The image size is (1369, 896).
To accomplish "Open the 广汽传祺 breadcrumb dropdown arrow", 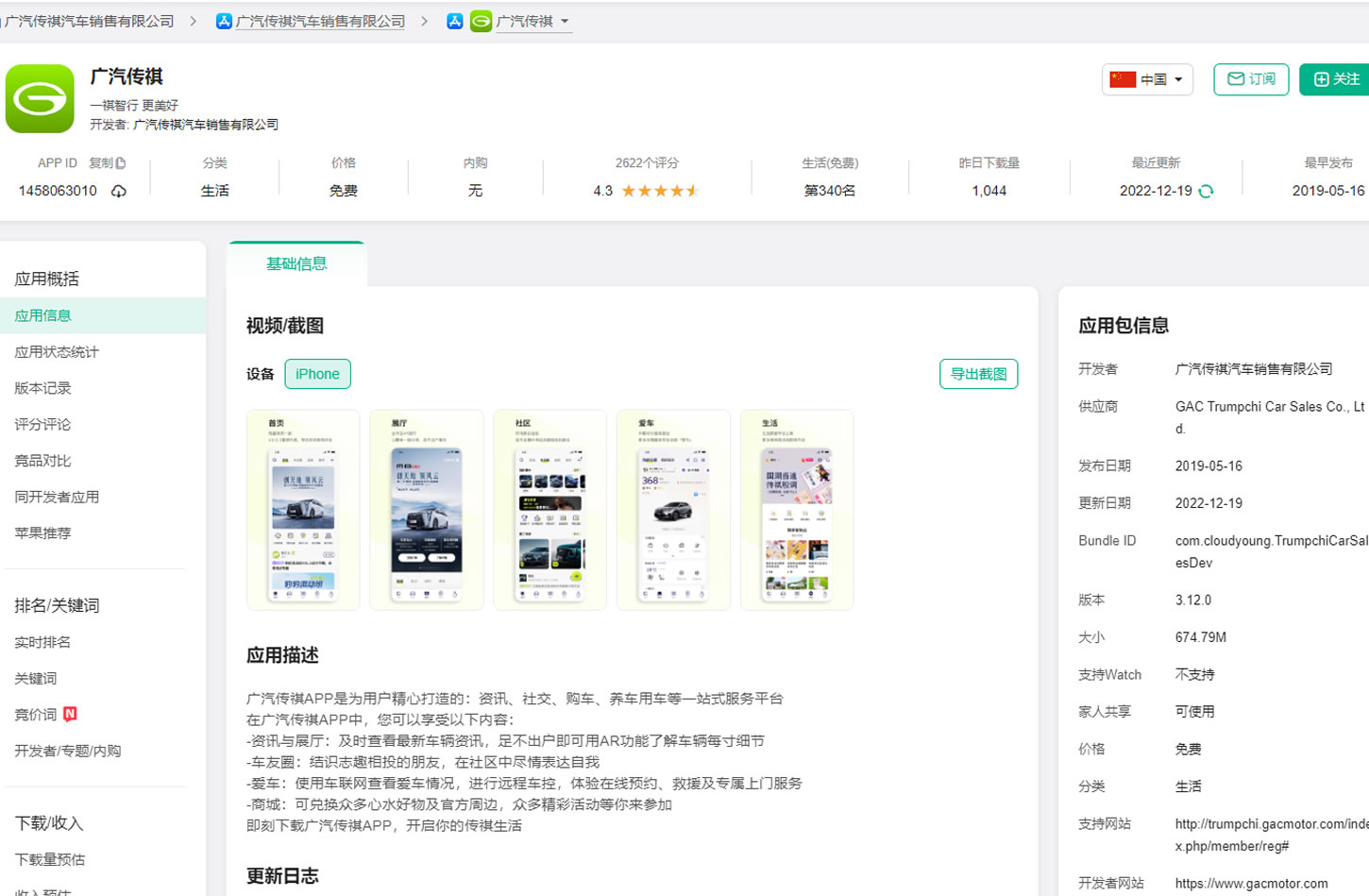I will (x=565, y=22).
